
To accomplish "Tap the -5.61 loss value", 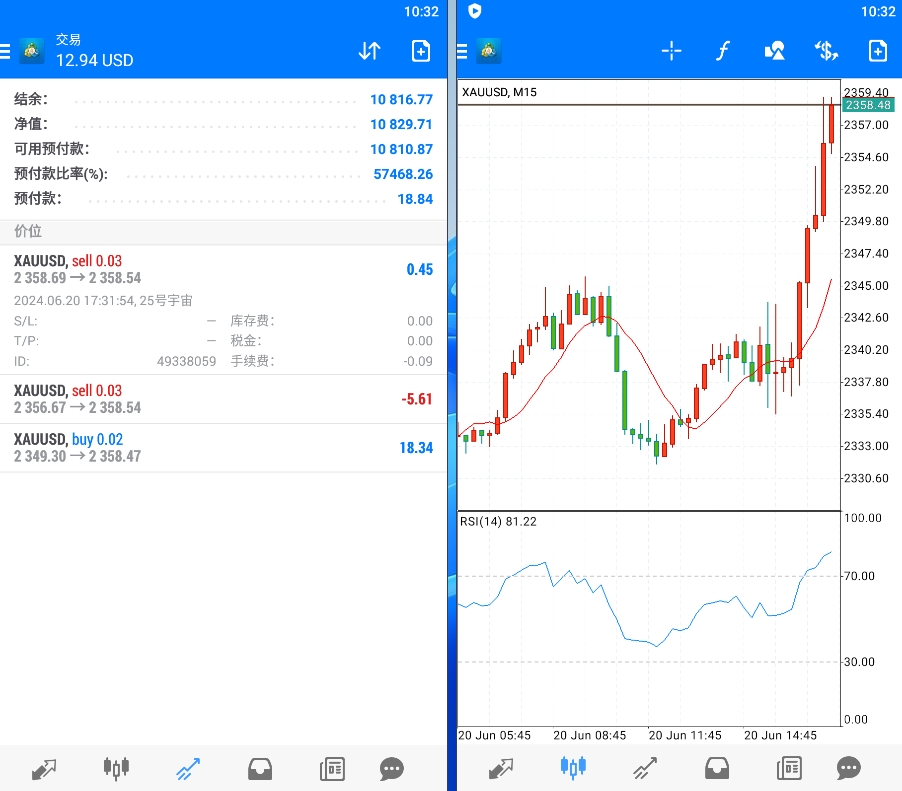I will click(x=416, y=399).
